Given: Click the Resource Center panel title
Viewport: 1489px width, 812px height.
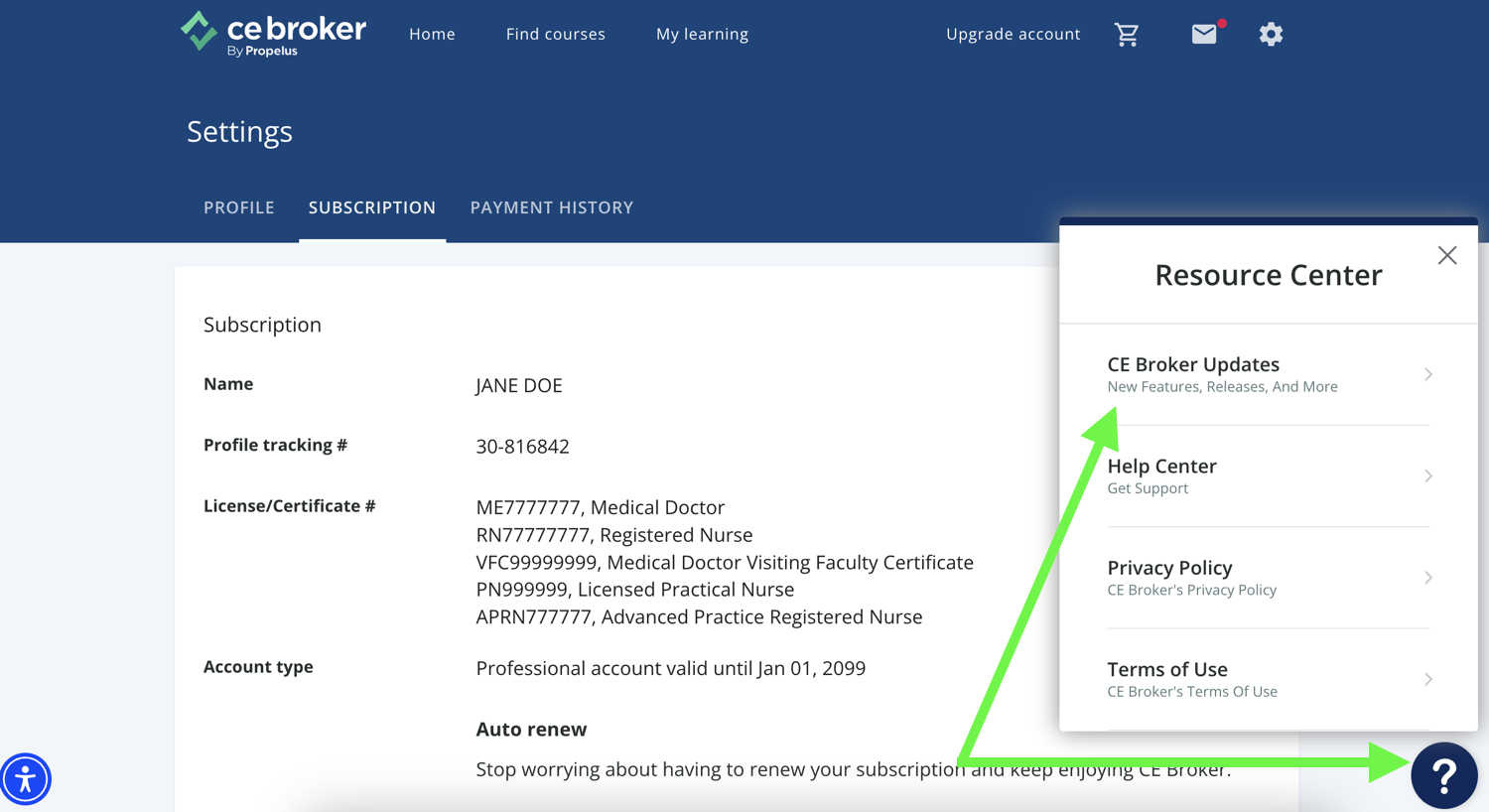Looking at the screenshot, I should click(1269, 275).
